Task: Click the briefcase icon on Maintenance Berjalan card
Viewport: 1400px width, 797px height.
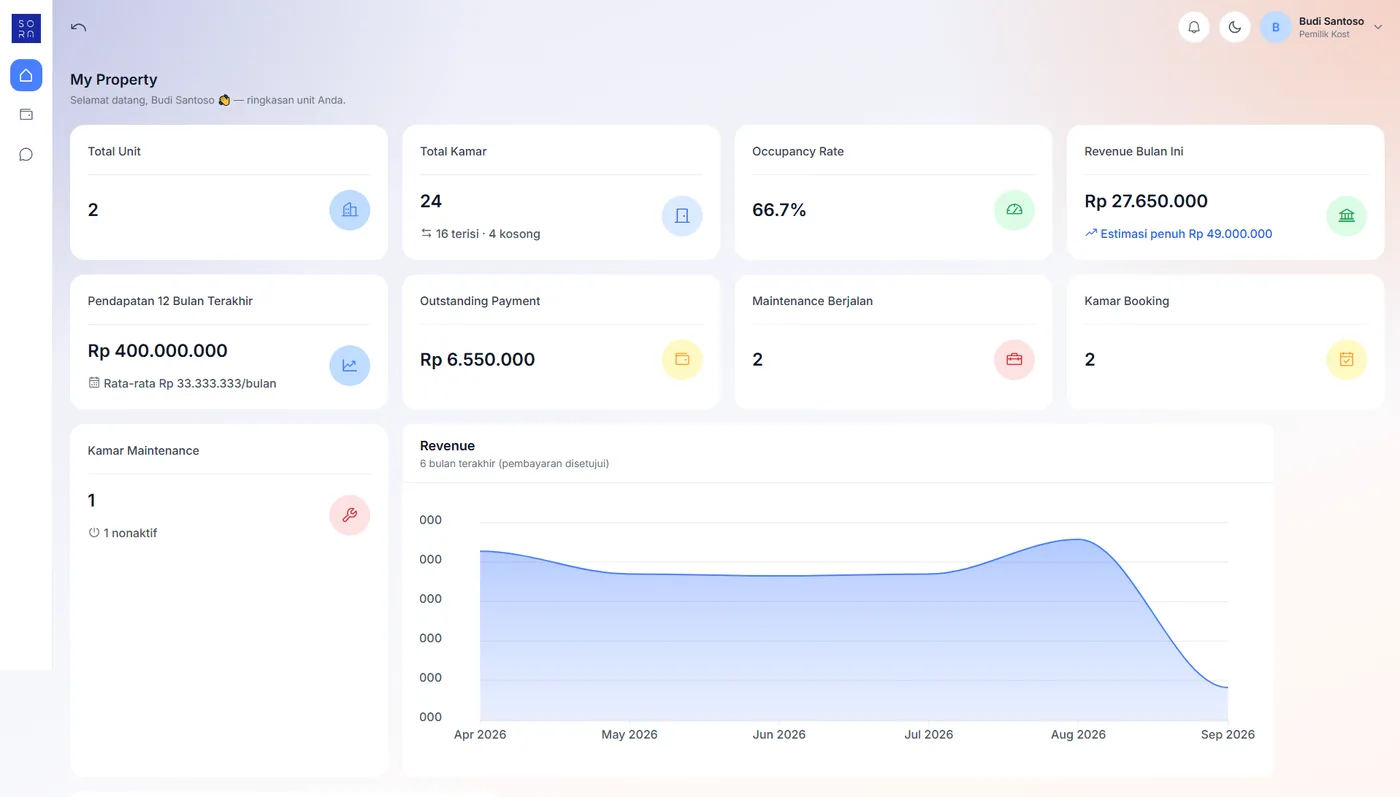Action: click(x=1014, y=360)
